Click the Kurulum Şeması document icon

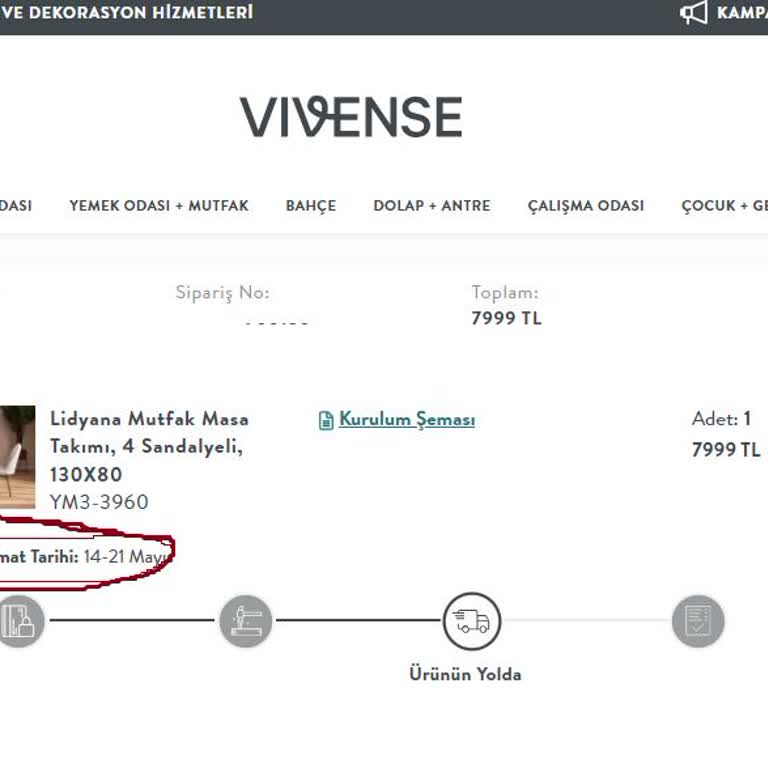click(326, 420)
